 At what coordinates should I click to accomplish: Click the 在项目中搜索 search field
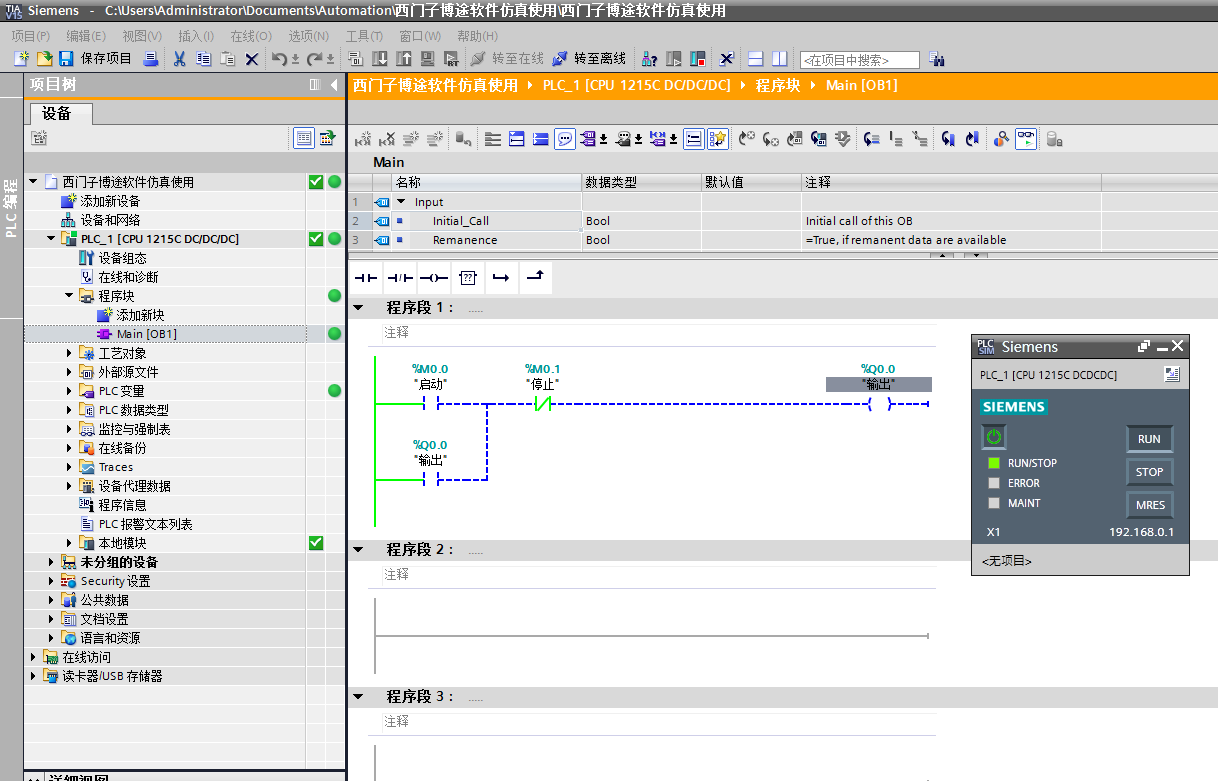click(x=859, y=60)
